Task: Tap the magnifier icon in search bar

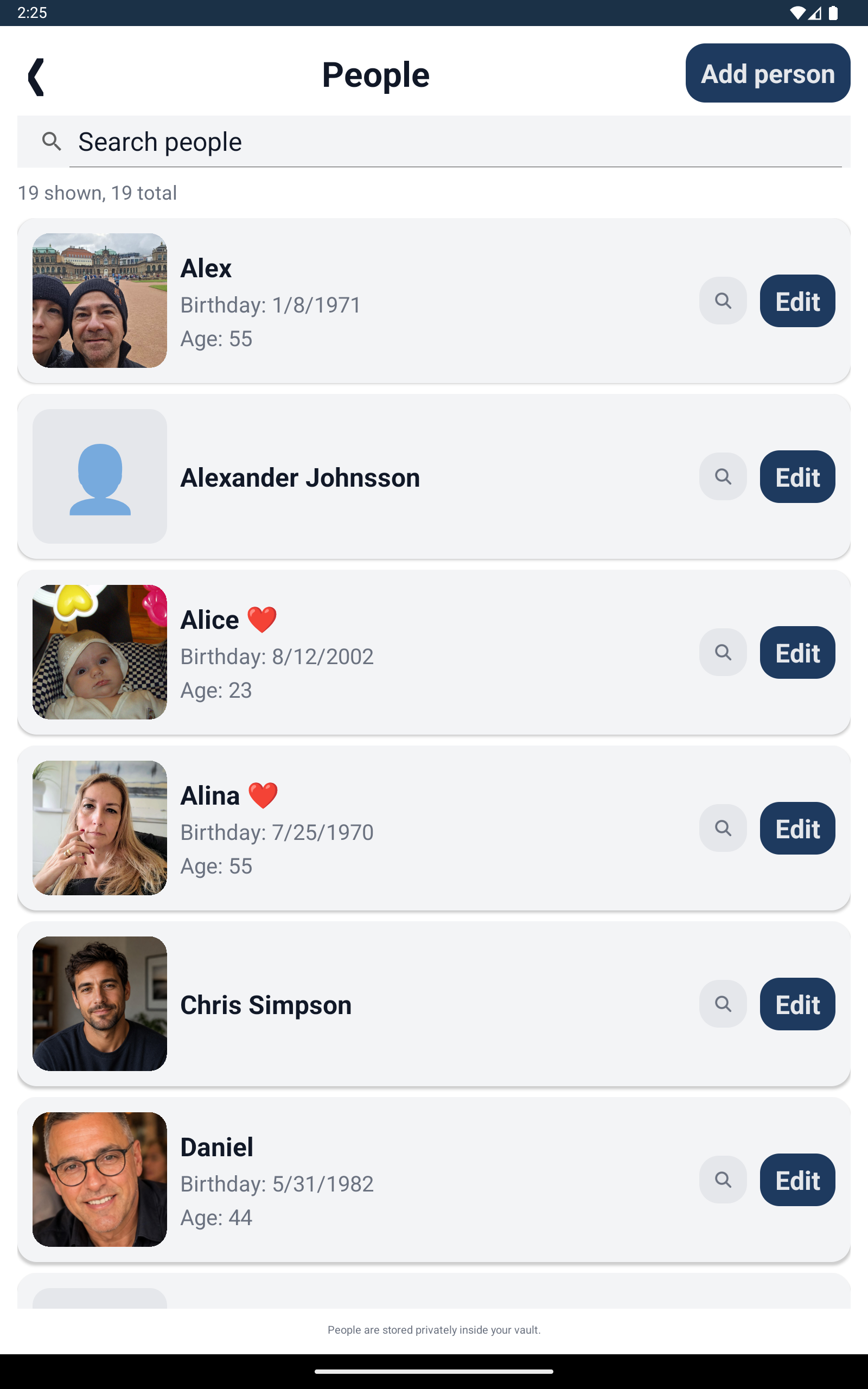Action: (x=52, y=141)
